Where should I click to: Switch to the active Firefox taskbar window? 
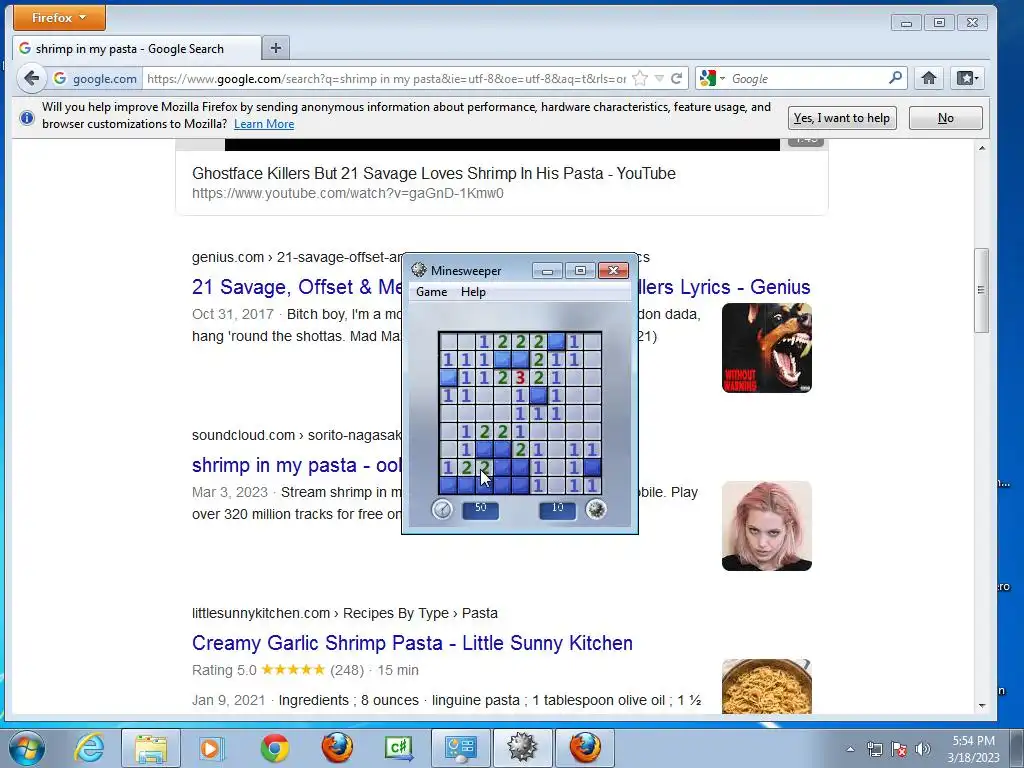(584, 748)
